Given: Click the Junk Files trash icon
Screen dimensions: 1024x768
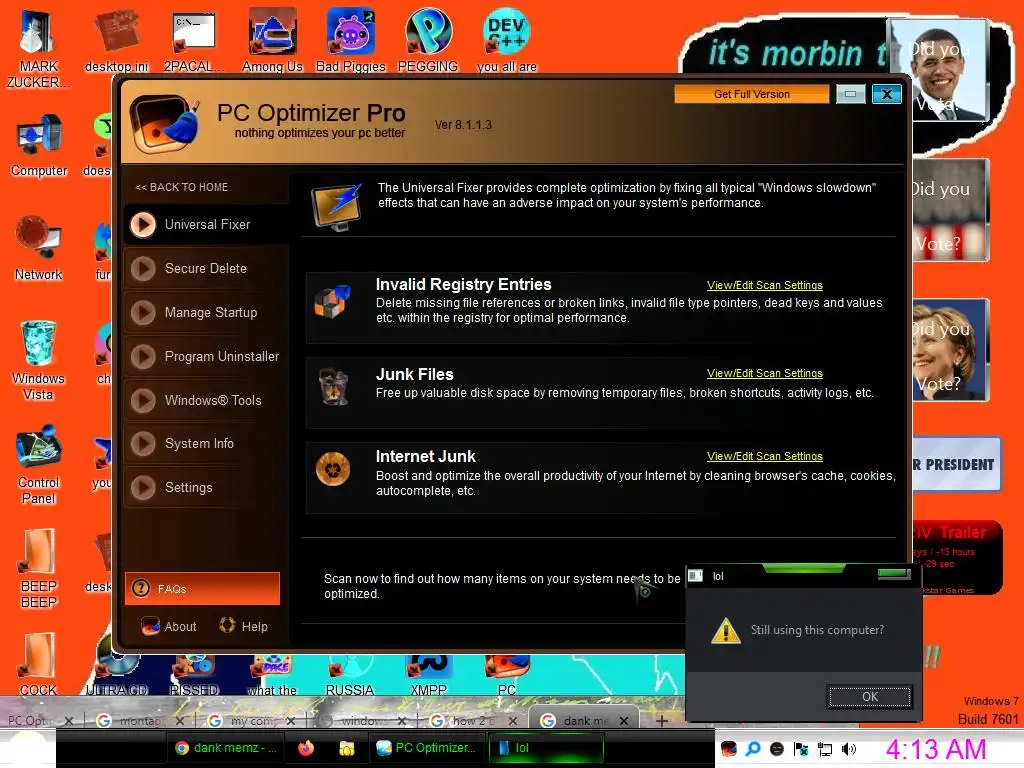Looking at the screenshot, I should 333,386.
